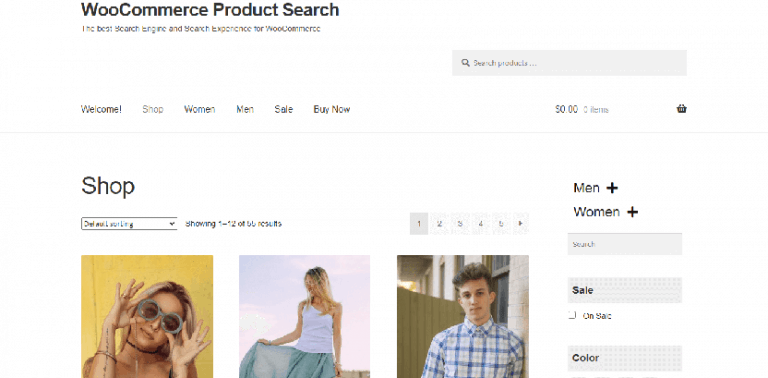Go to page 2 of results
768x378 pixels.
439,223
